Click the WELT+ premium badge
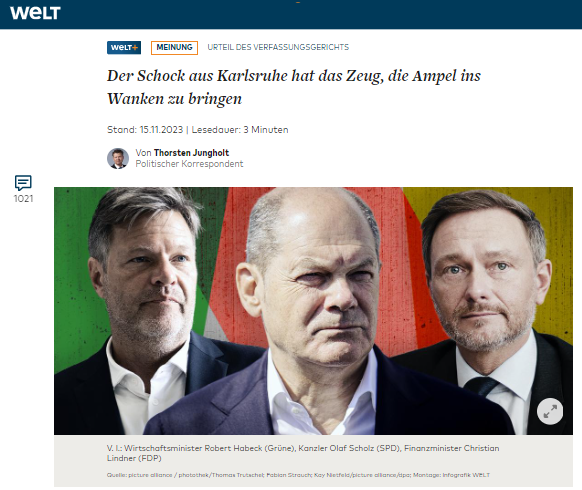Image resolution: width=582 pixels, height=490 pixels. 124,48
